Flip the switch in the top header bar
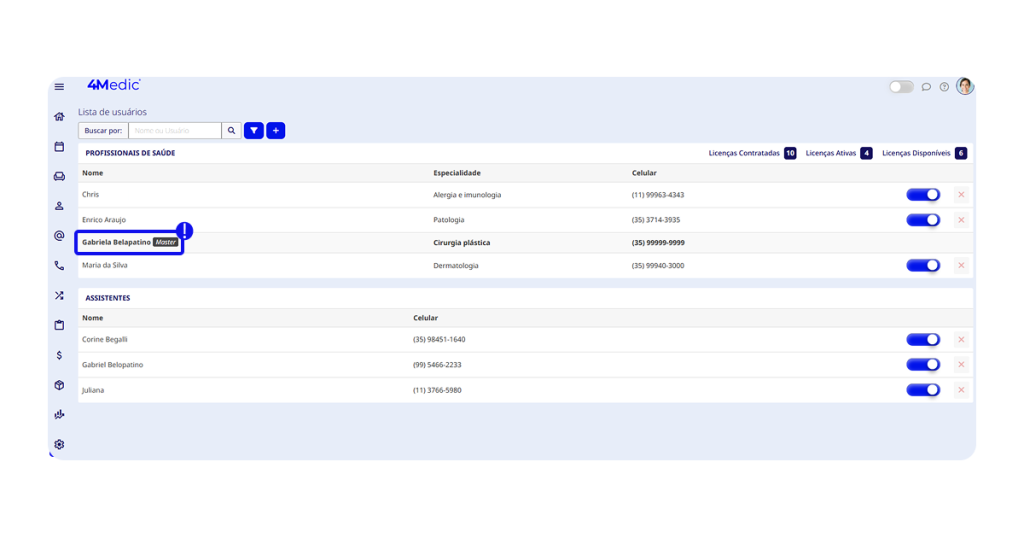The height and width of the screenshot is (538, 1024). point(901,87)
